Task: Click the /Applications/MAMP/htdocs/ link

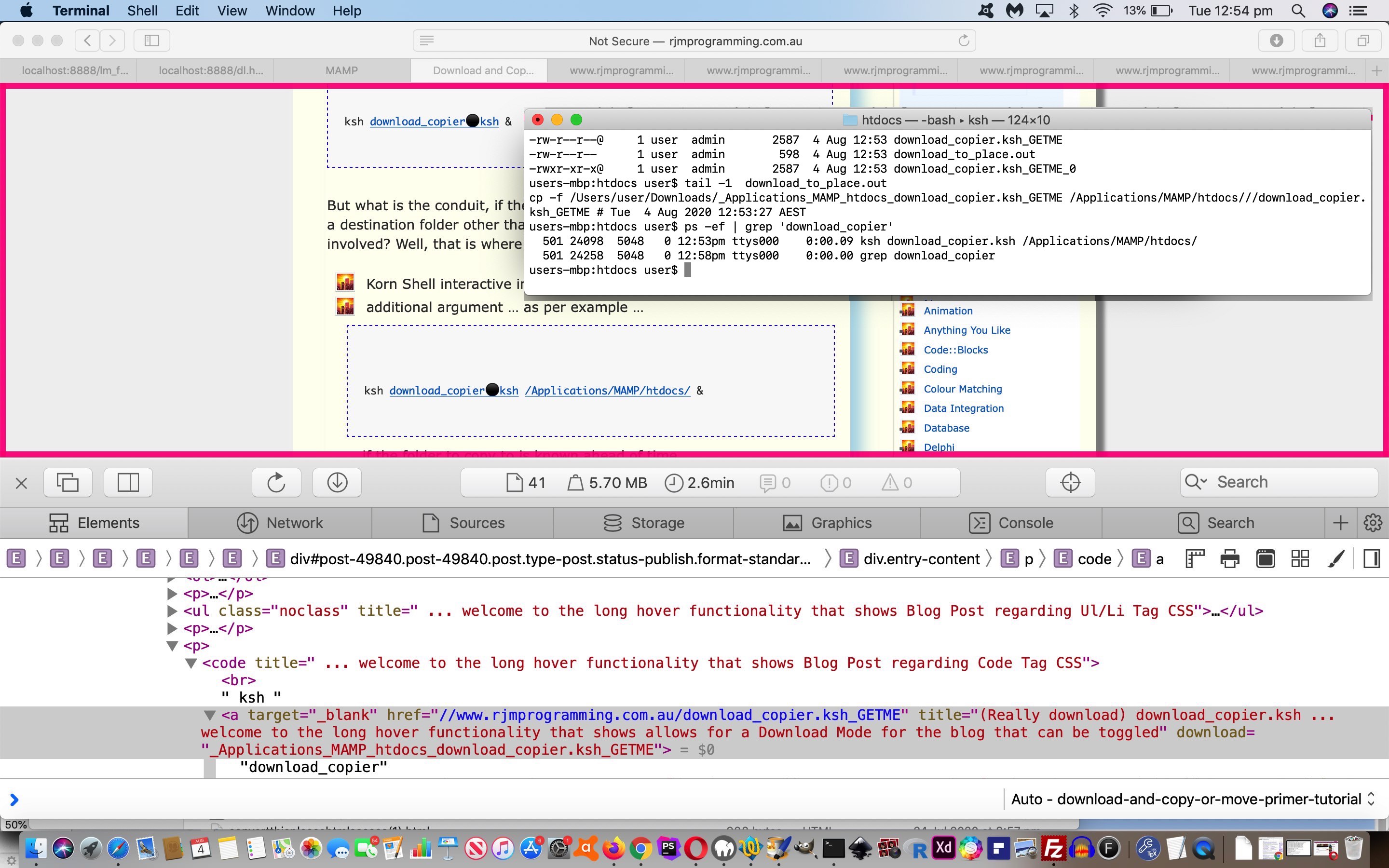Action: [x=607, y=391]
